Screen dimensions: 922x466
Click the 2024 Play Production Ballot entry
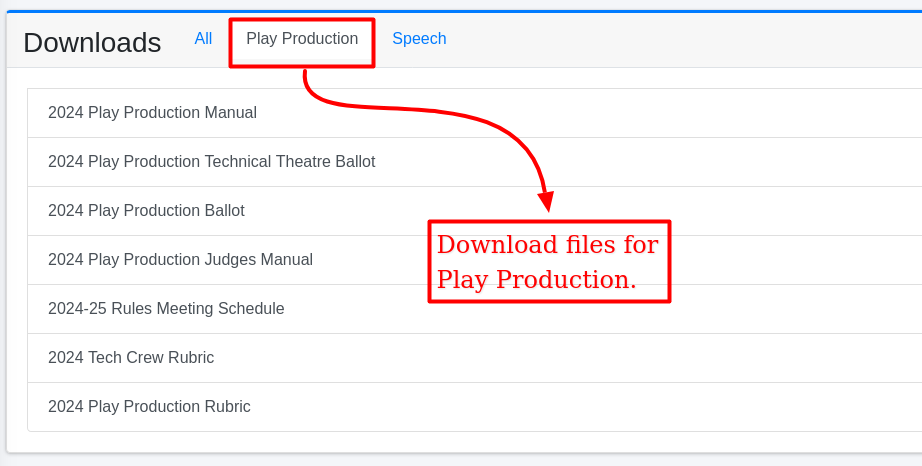coord(146,211)
